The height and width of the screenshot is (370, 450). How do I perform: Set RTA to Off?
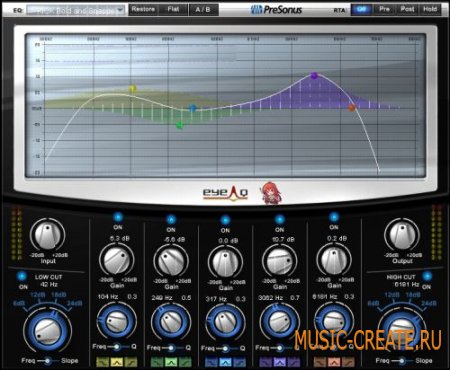point(362,9)
